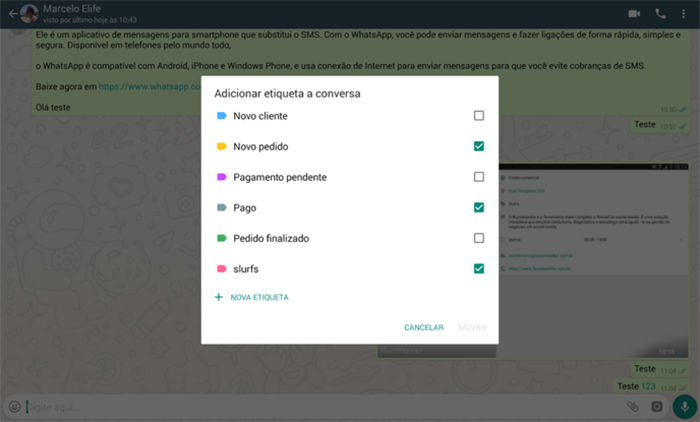This screenshot has width=700, height=422.
Task: Click the CANCELAR button
Action: click(x=423, y=327)
